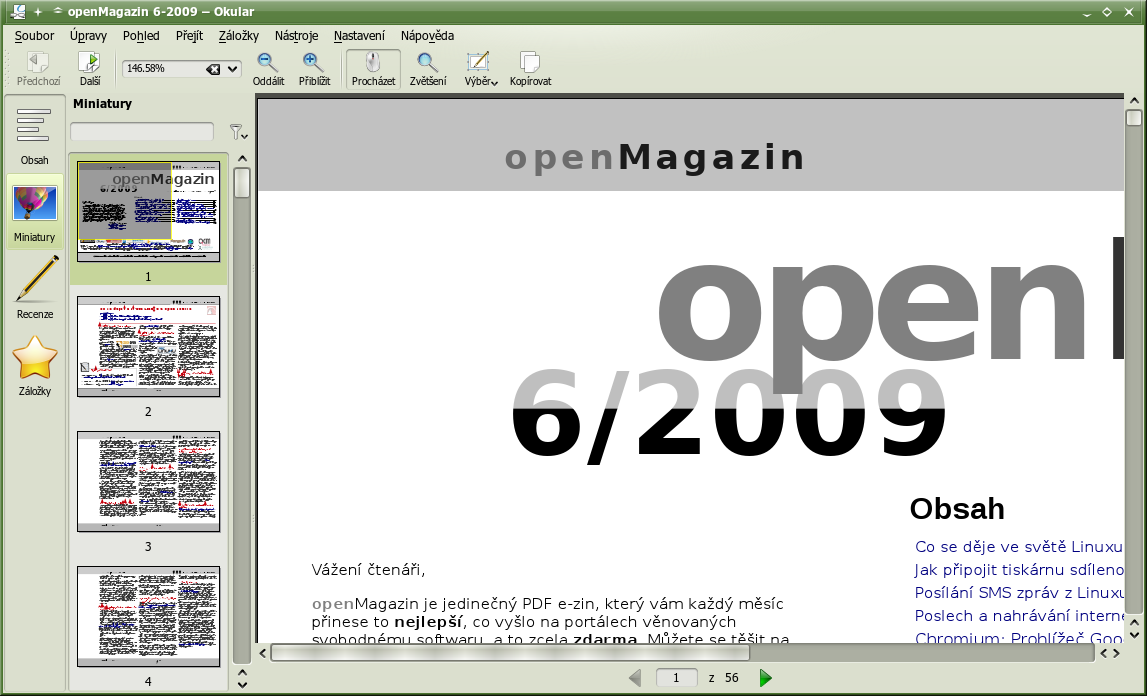This screenshot has width=1147, height=696.
Task: Click the thumbnail search filter field
Action: [x=141, y=131]
